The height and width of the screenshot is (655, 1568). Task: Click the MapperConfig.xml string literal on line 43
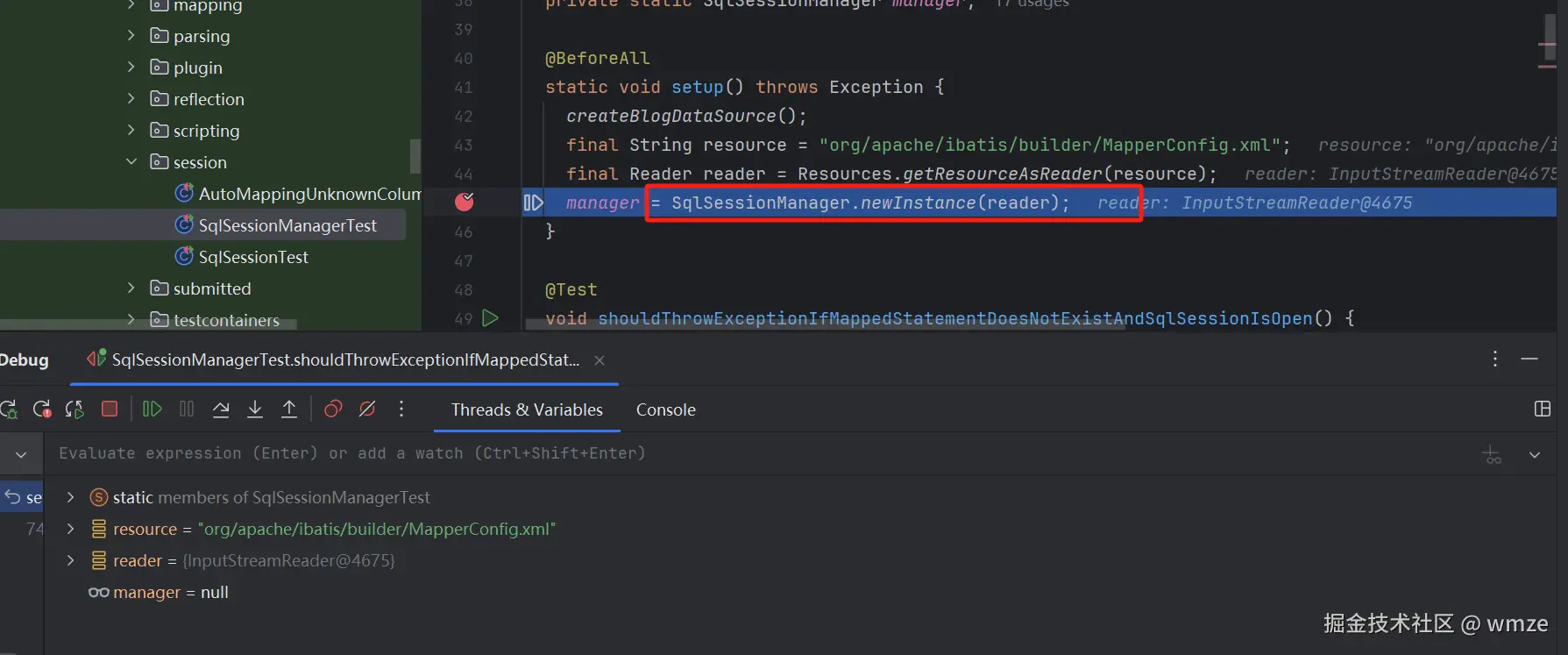(1049, 145)
